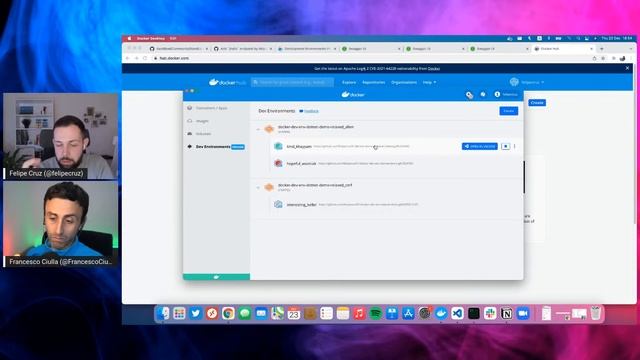Image resolution: width=640 pixels, height=360 pixels.
Task: Click first orange compose stack icon
Action: [269, 129]
